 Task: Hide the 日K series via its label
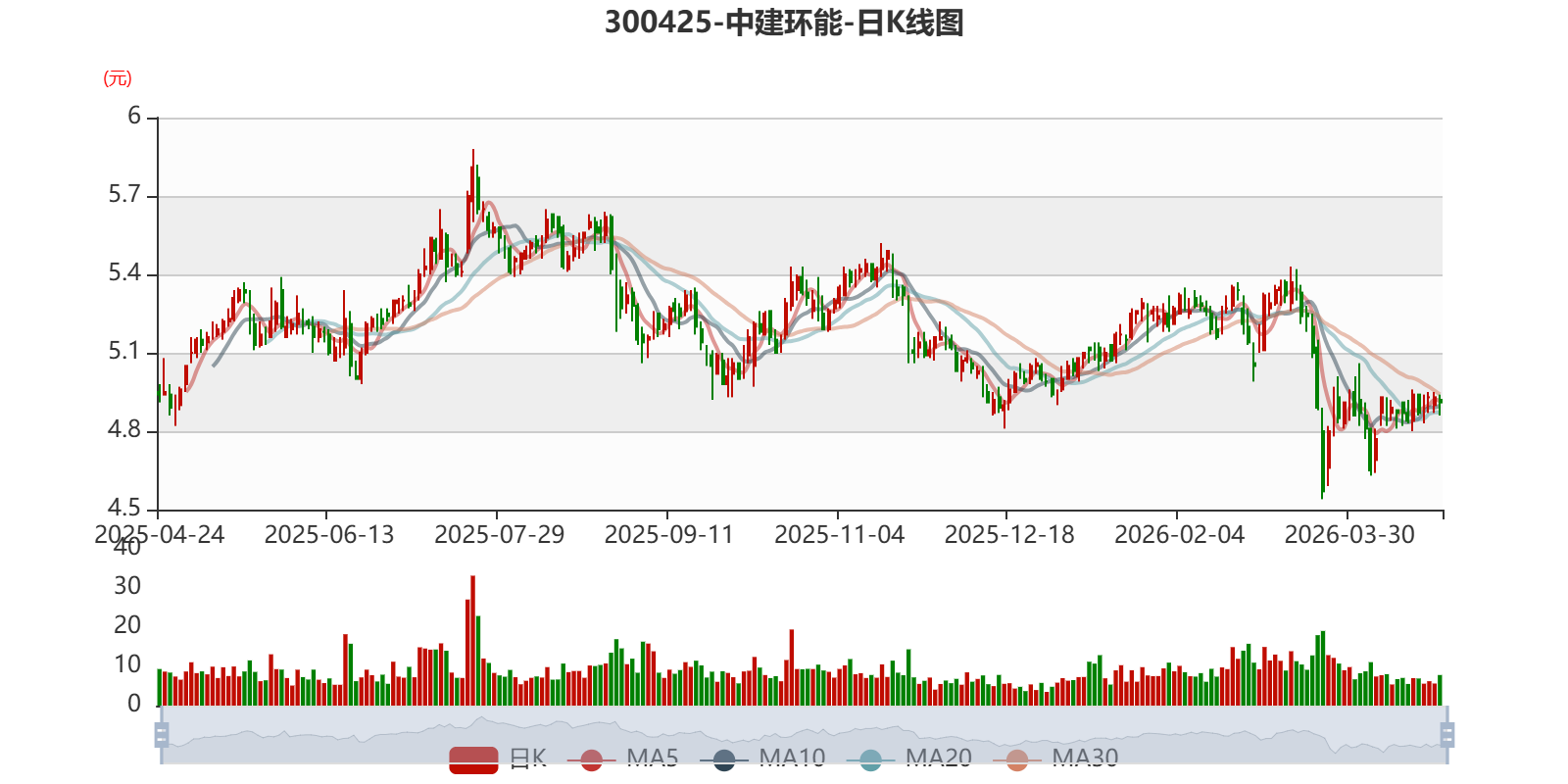point(527,759)
